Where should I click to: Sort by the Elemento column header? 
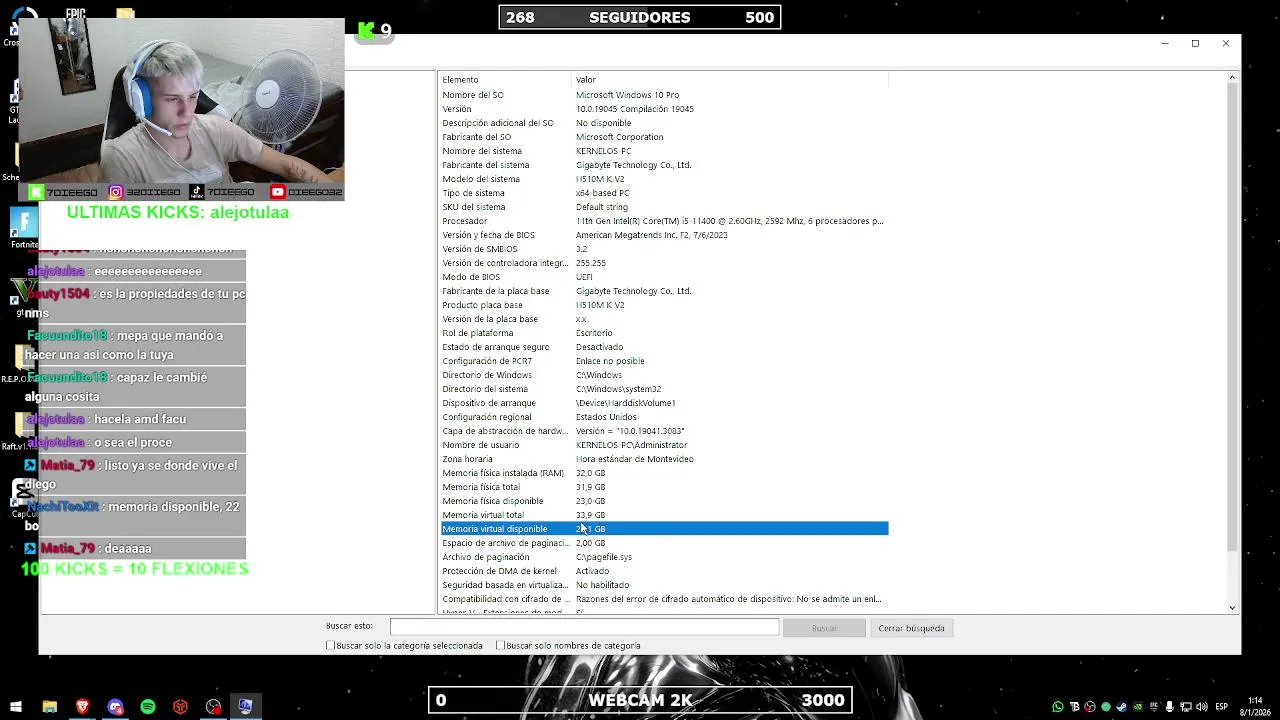tap(505, 79)
